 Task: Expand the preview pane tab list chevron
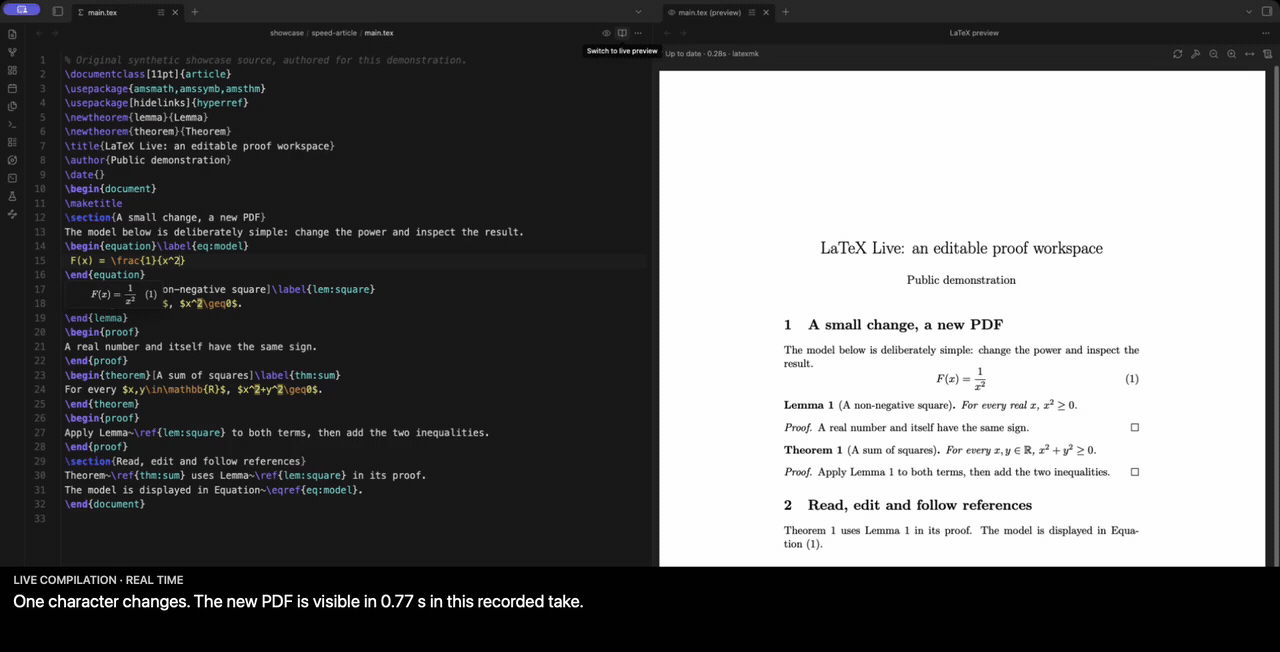coord(1247,12)
